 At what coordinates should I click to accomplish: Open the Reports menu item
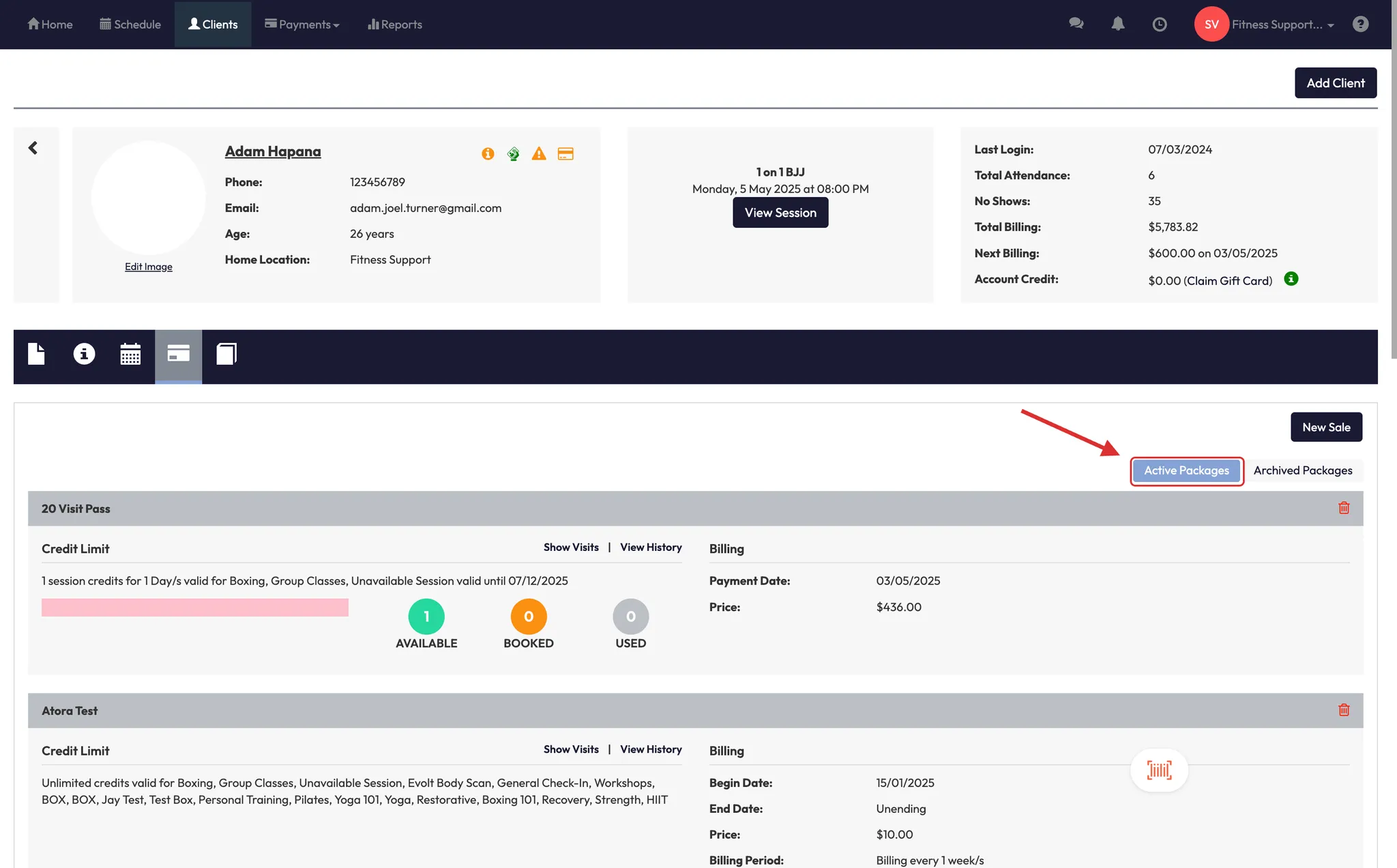click(x=395, y=25)
